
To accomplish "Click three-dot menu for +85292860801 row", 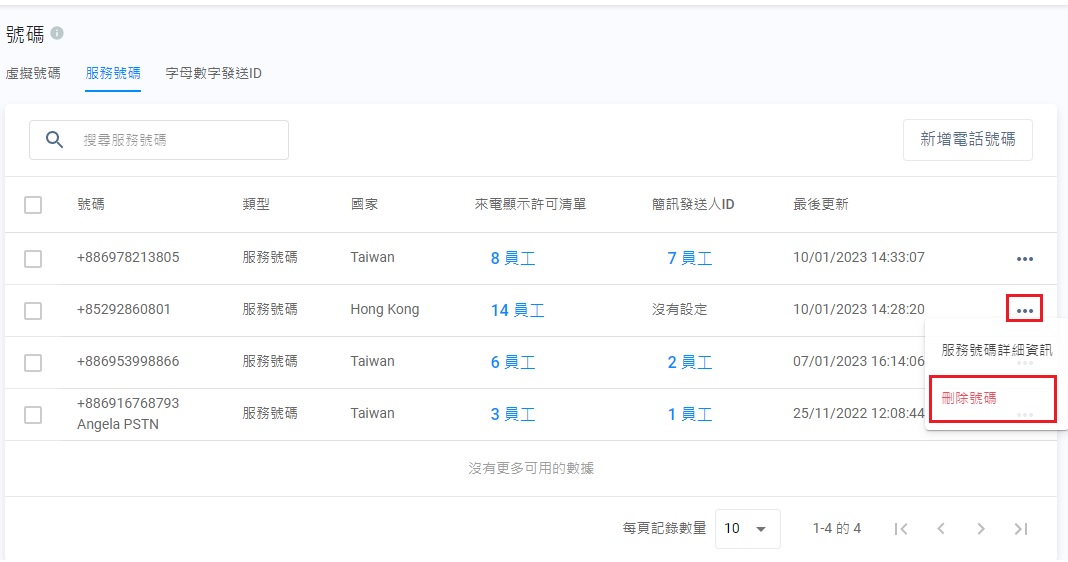I will click(x=1024, y=310).
